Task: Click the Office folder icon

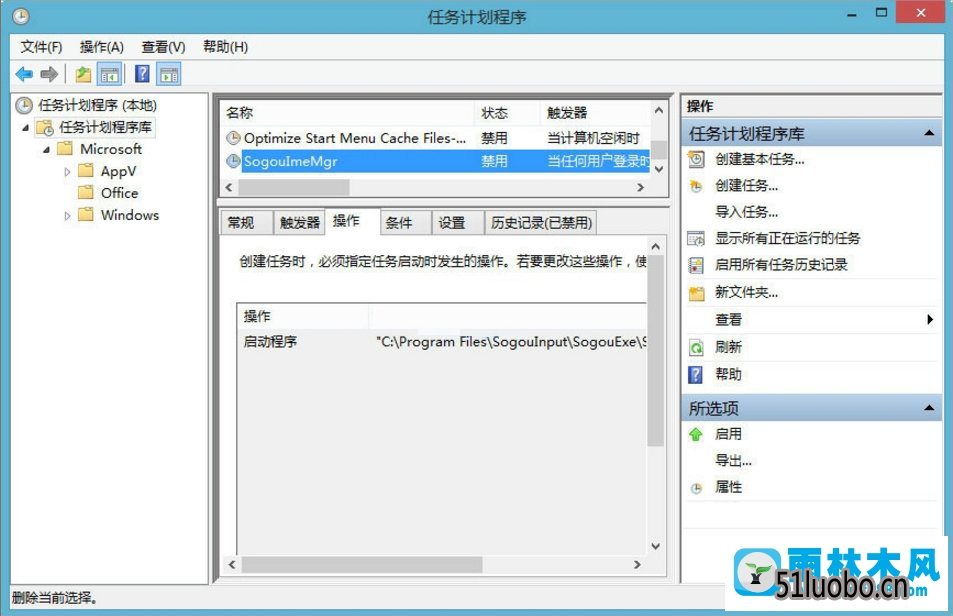Action: point(86,193)
